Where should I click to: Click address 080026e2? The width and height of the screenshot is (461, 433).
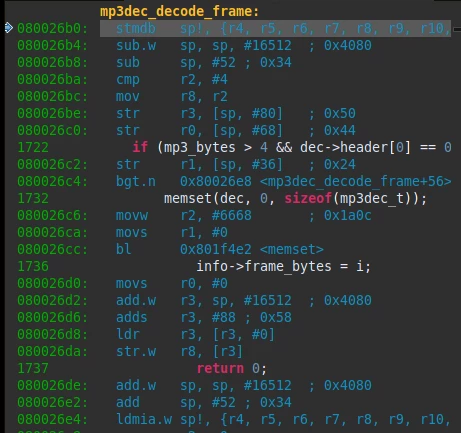click(x=52, y=403)
